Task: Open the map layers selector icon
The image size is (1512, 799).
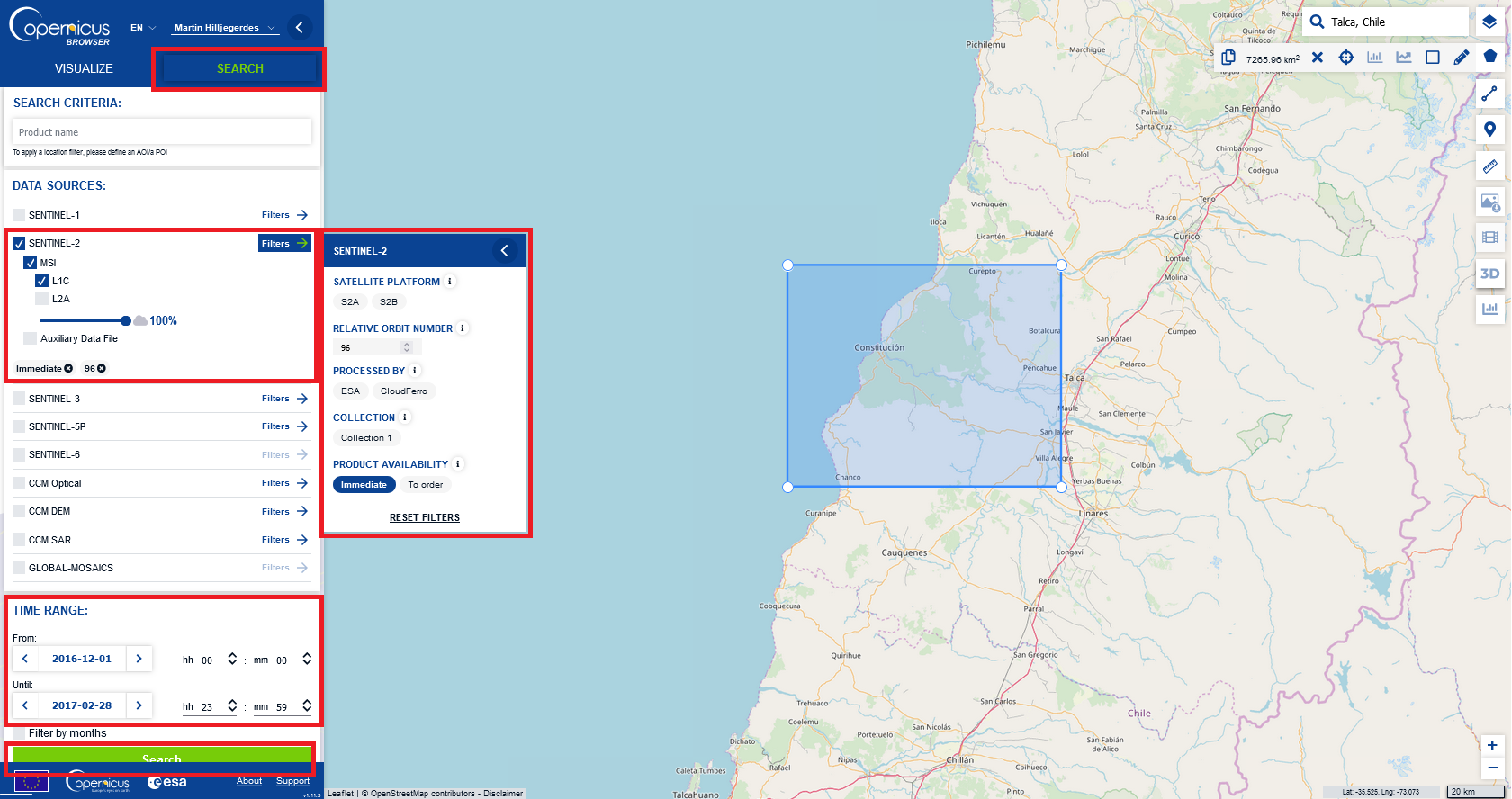Action: click(x=1489, y=22)
